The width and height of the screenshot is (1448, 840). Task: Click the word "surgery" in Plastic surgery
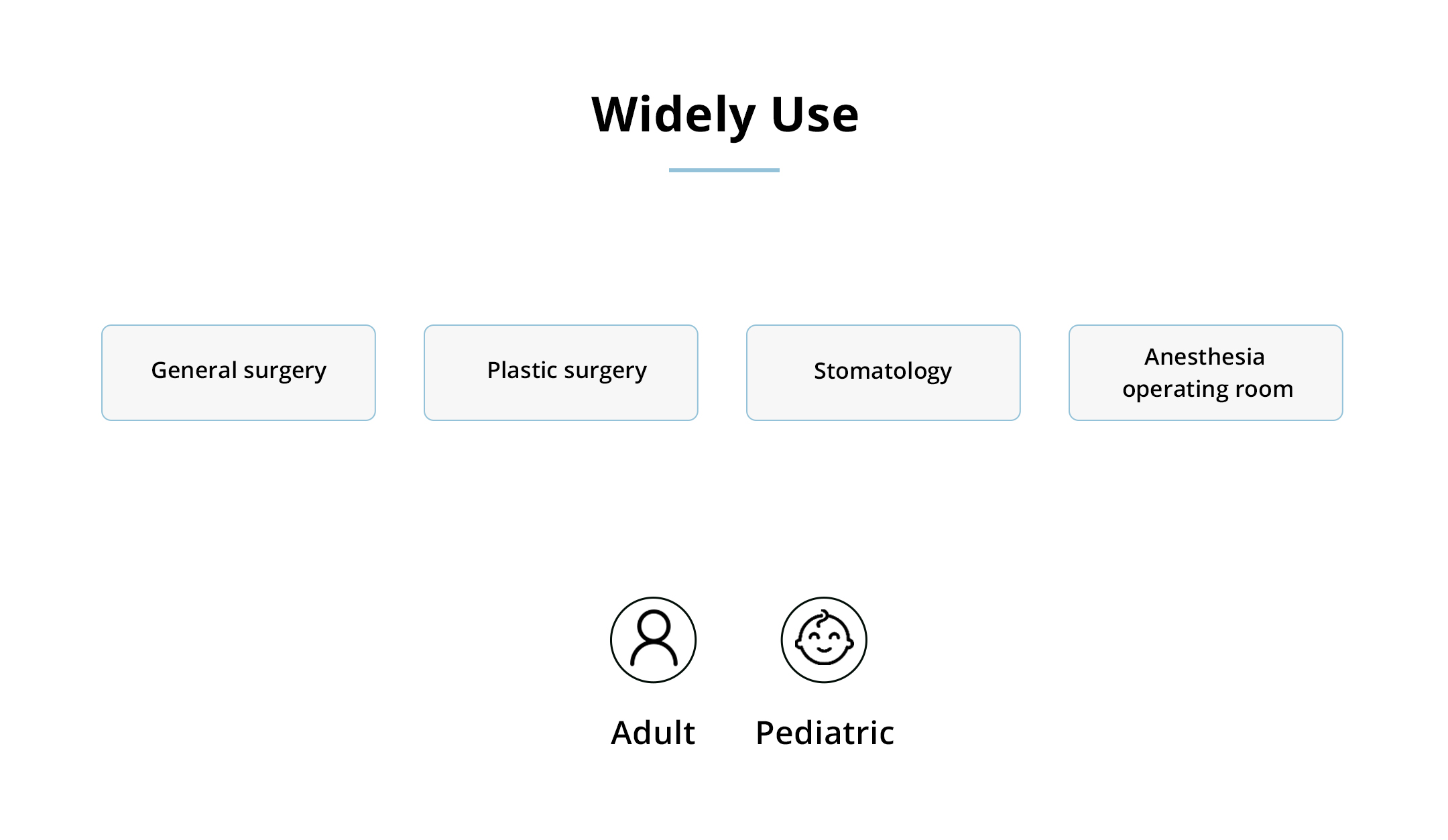coord(605,371)
